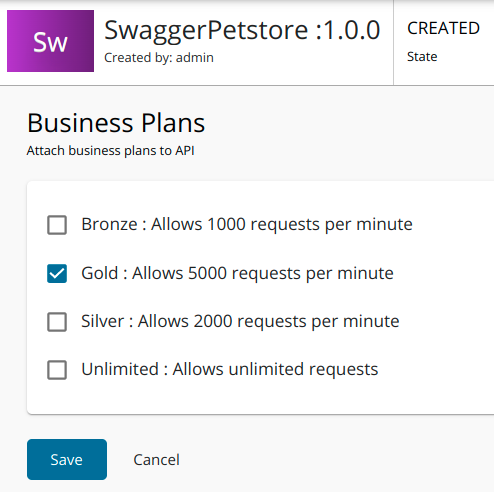This screenshot has width=494, height=492.
Task: Click the State label under CREATED
Action: (x=422, y=57)
